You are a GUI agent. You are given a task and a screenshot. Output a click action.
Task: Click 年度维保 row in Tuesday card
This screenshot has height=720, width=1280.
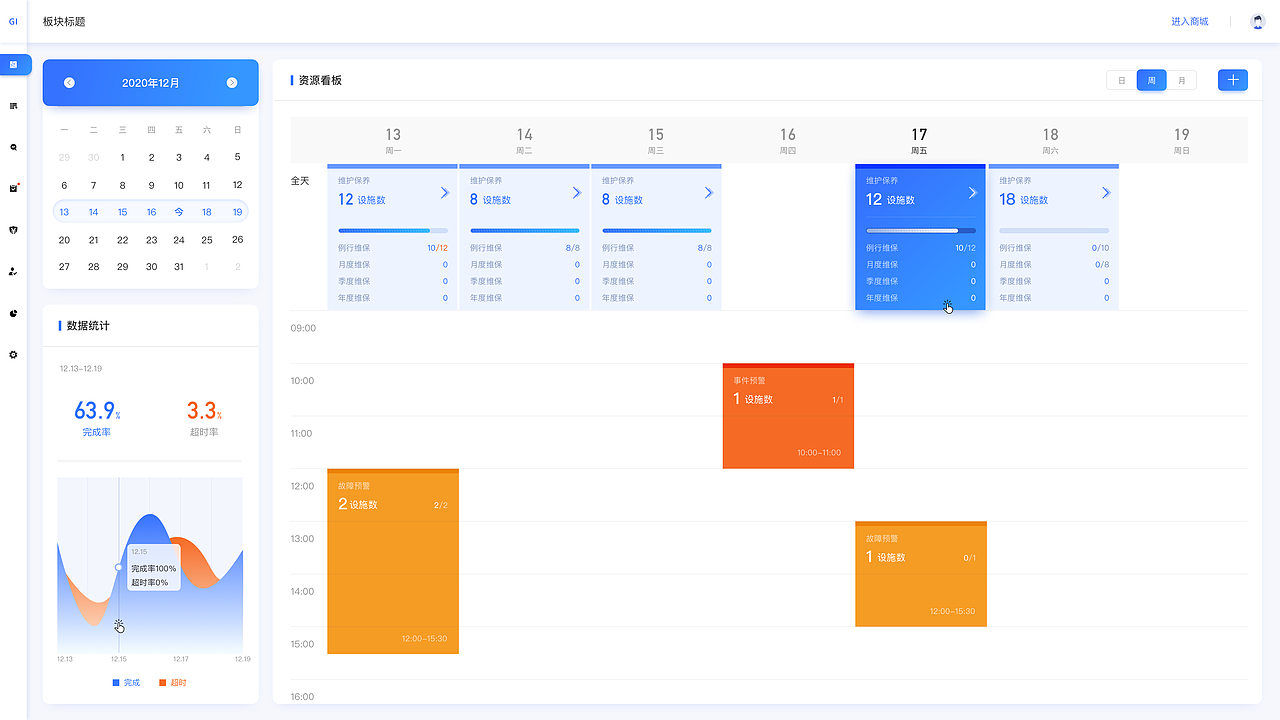tap(525, 298)
